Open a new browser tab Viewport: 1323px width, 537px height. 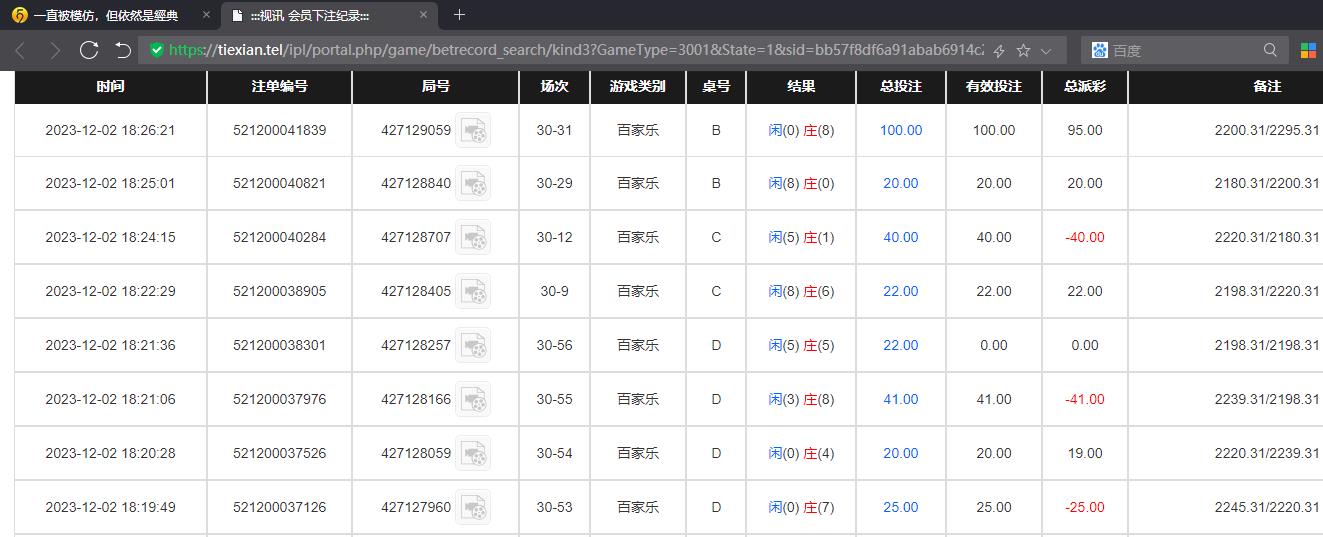click(459, 15)
